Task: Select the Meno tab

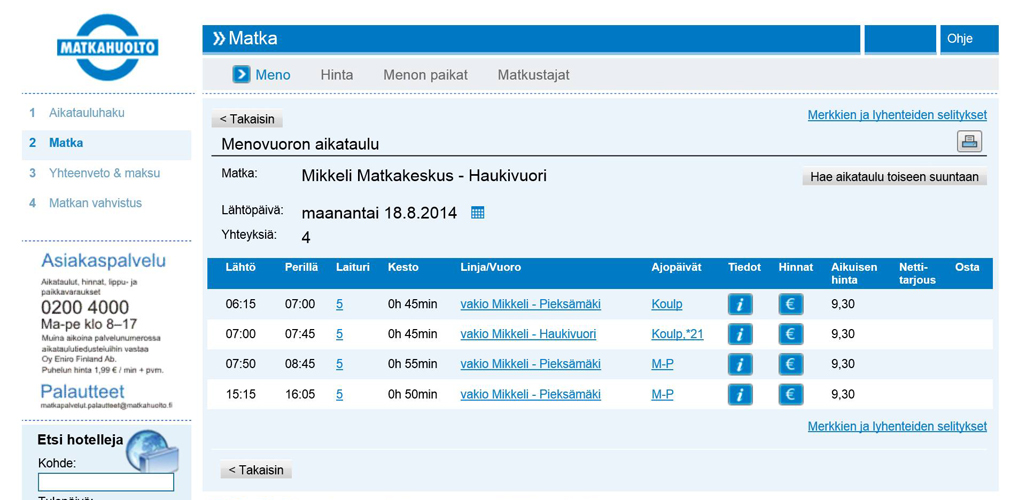Action: tap(273, 75)
